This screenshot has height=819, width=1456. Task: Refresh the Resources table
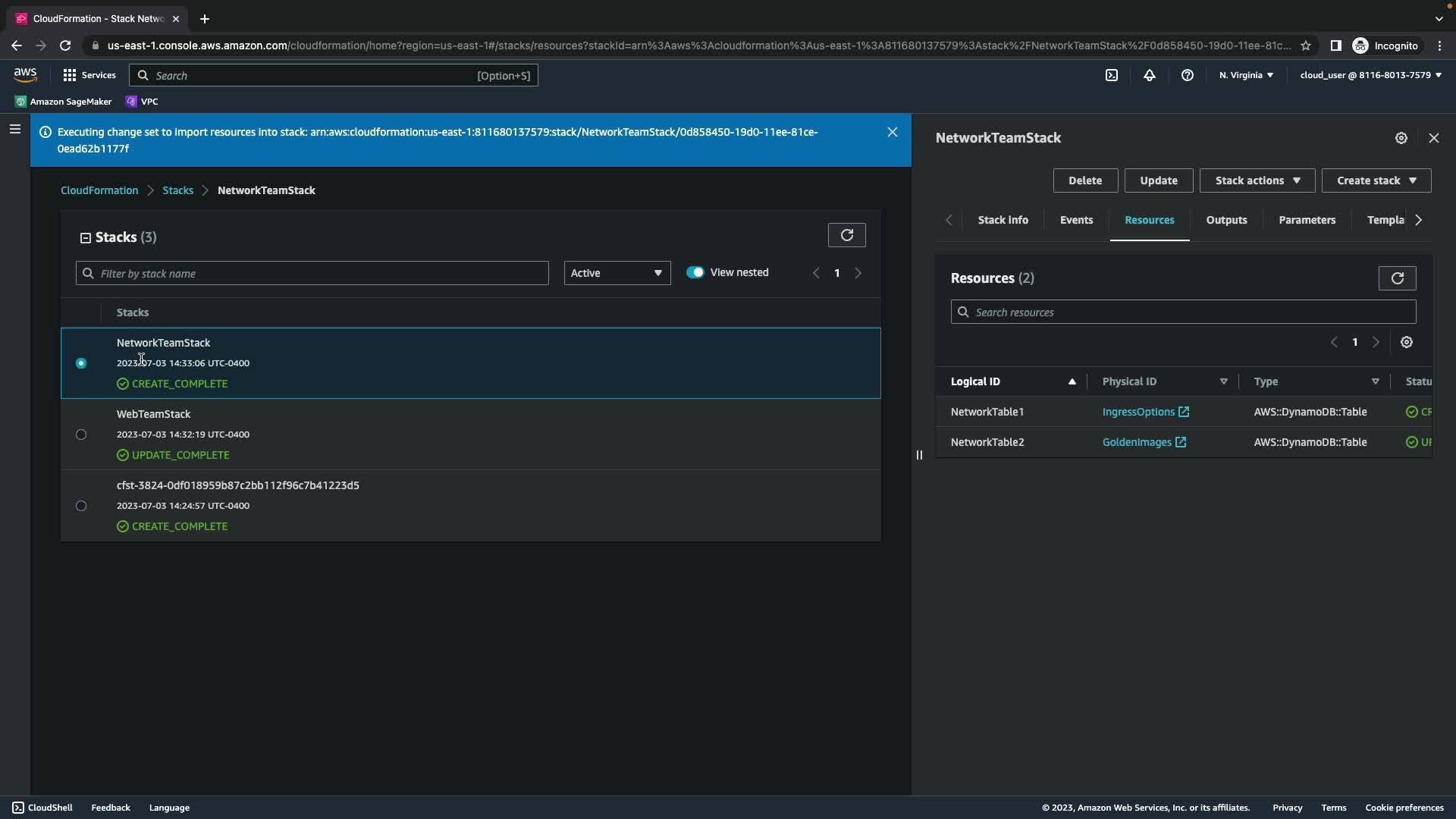pyautogui.click(x=1396, y=278)
